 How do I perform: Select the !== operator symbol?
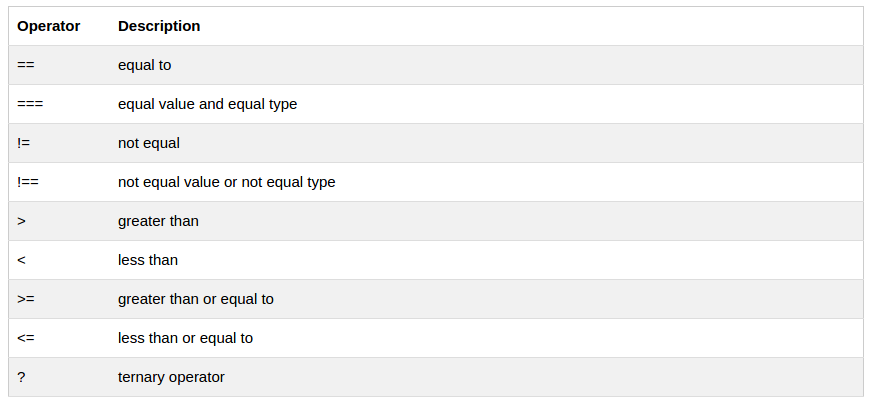tap(28, 182)
